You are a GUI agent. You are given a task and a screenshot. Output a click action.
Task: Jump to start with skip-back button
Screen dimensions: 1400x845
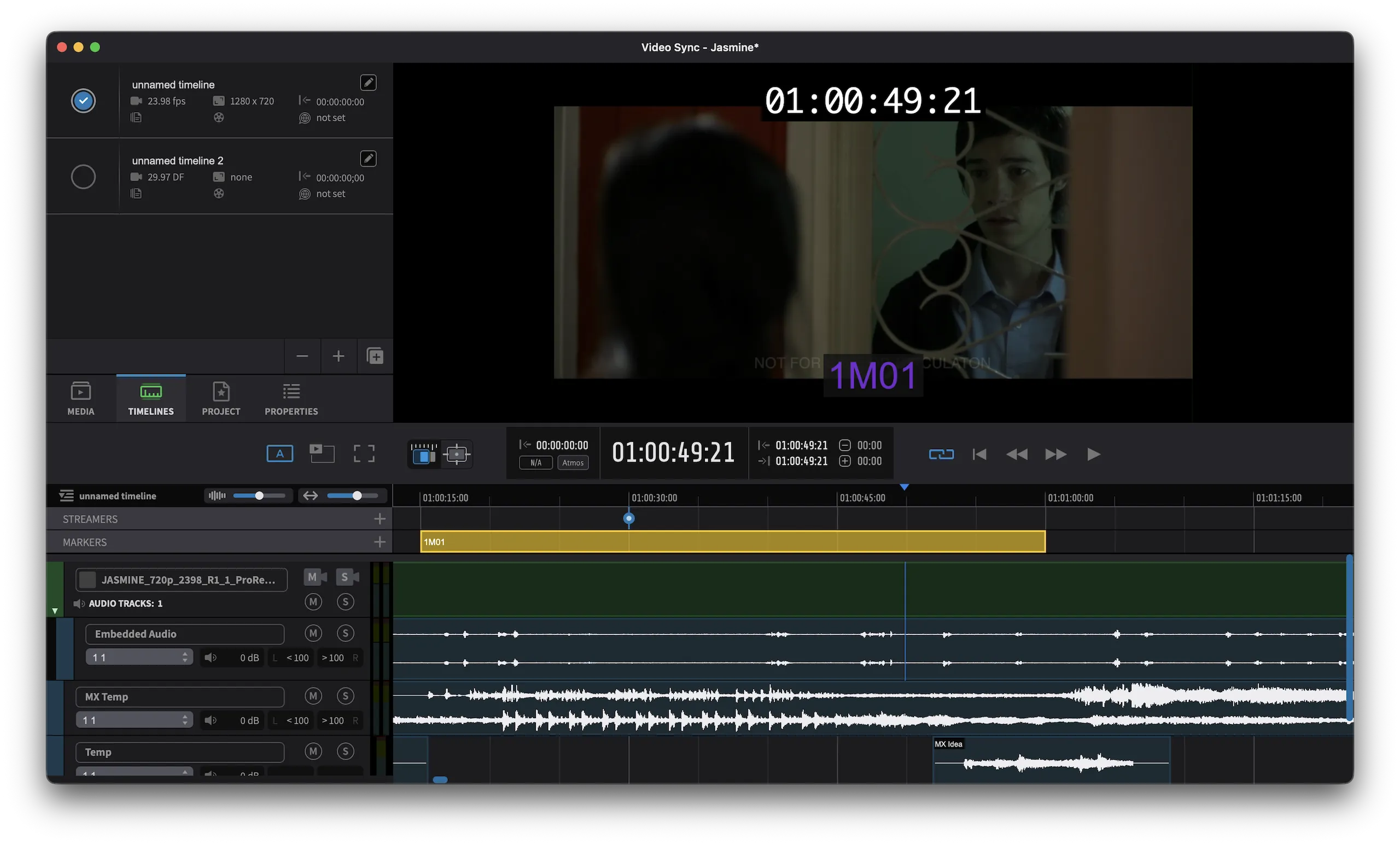979,454
